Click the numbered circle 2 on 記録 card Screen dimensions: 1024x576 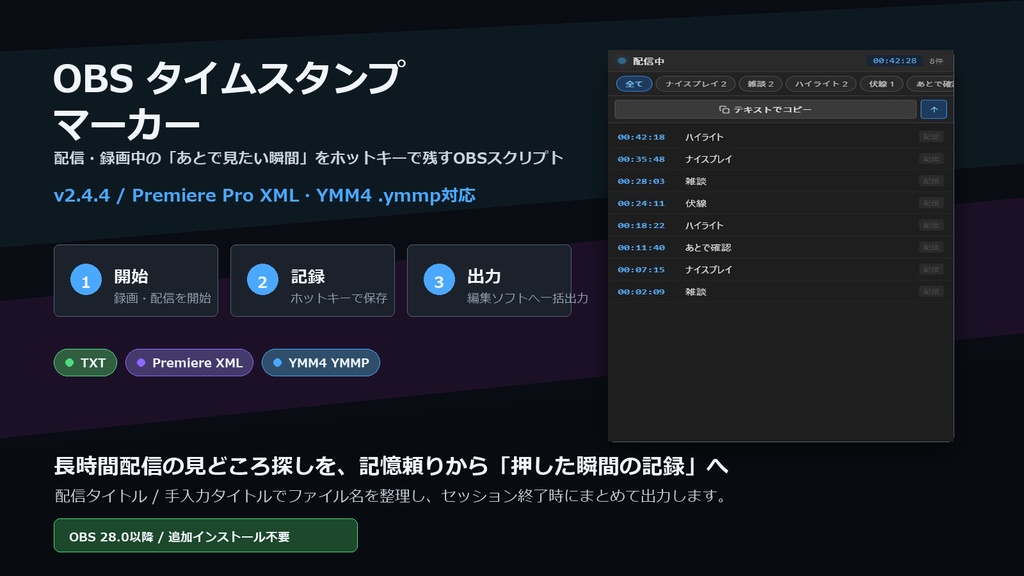coord(263,280)
